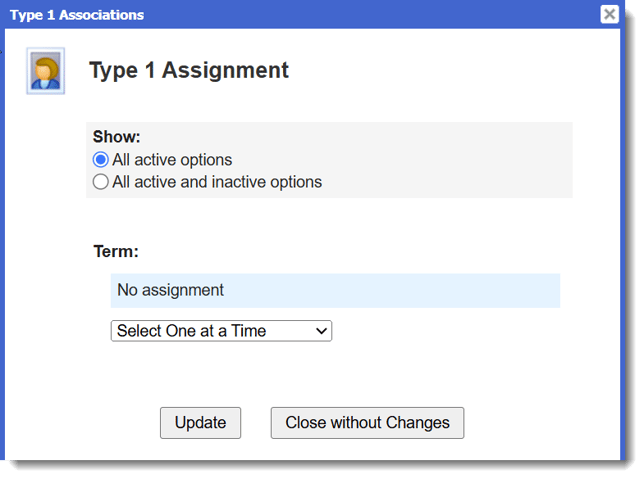Select All active and inactive options radio

pyautogui.click(x=100, y=182)
